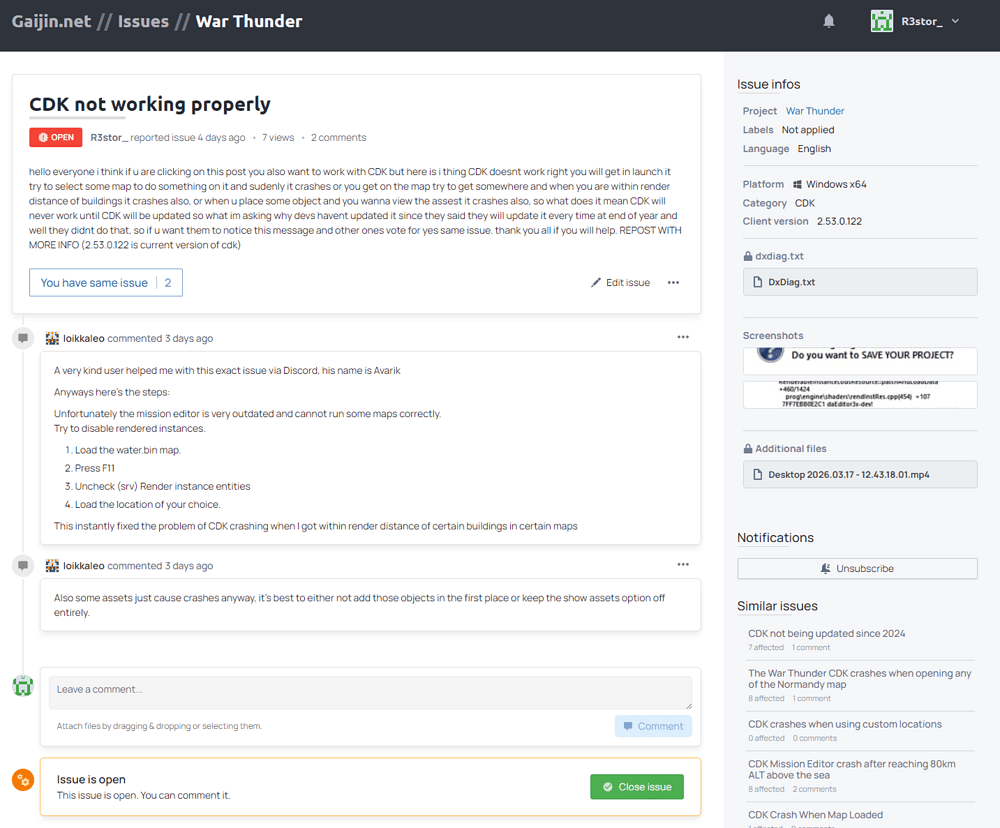Open the War Thunder project link
This screenshot has width=1000, height=828.
[x=815, y=111]
